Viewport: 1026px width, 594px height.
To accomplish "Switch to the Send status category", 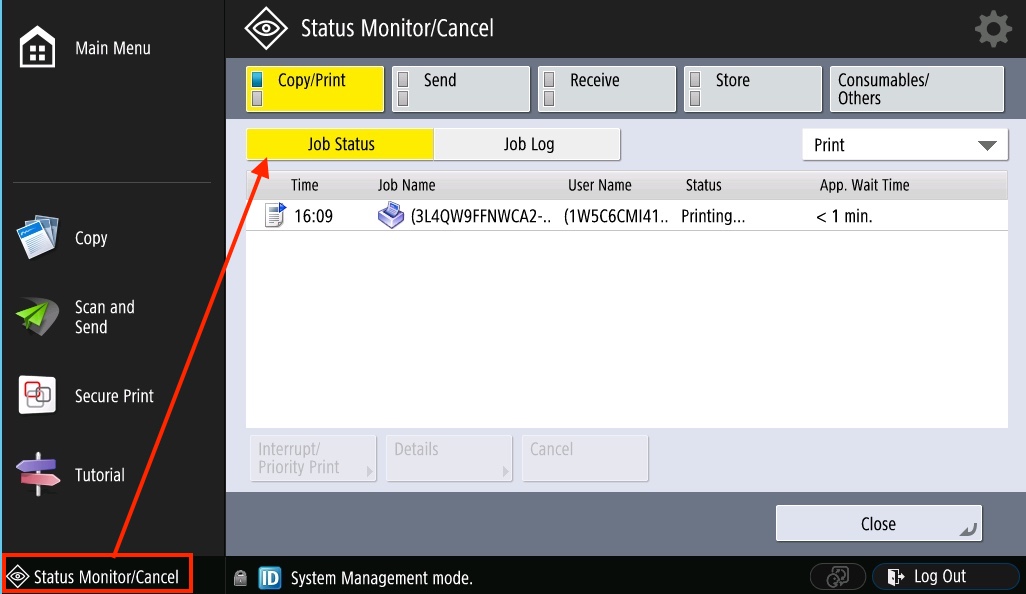I will (460, 89).
